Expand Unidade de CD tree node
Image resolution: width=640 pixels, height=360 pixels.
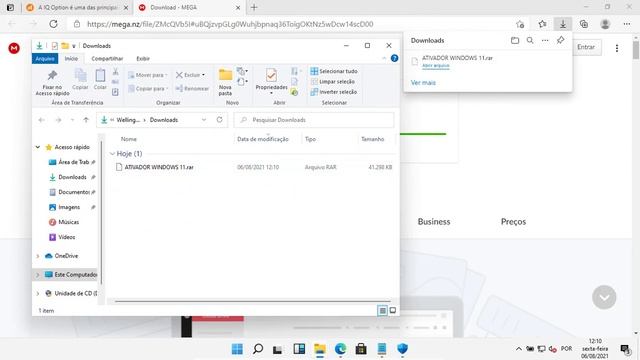pos(38,293)
